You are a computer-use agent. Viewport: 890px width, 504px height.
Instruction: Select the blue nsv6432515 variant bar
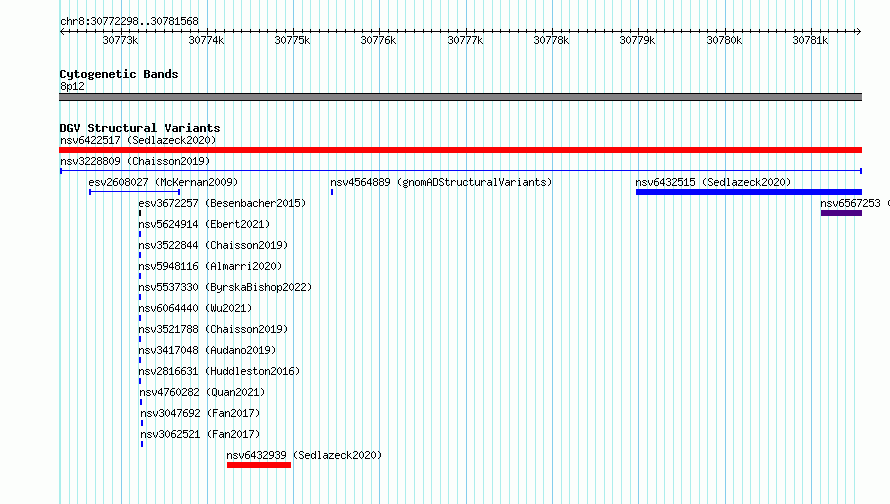click(749, 192)
